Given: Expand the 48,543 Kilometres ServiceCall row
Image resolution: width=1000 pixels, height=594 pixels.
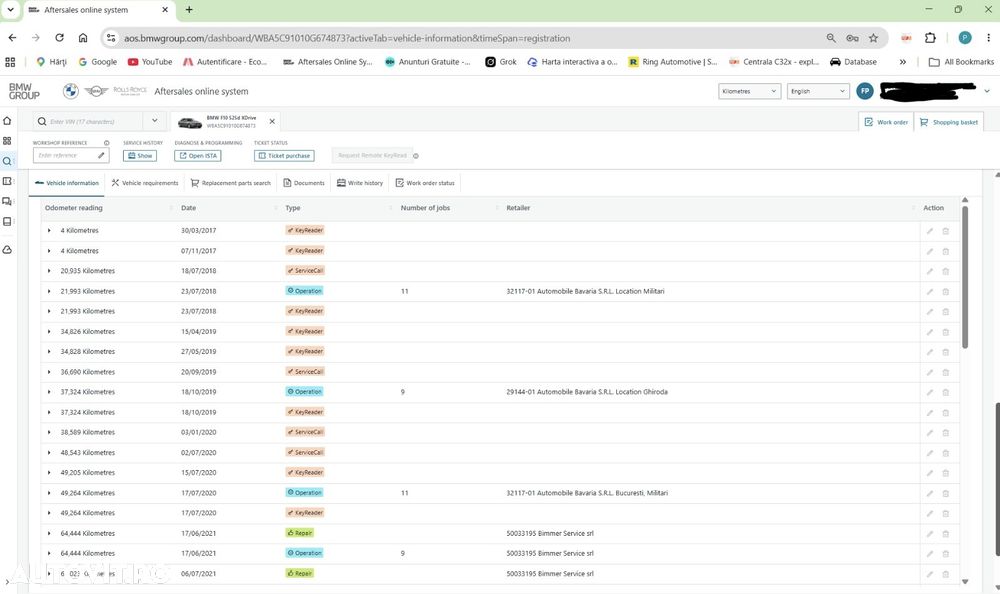Looking at the screenshot, I should 49,453.
